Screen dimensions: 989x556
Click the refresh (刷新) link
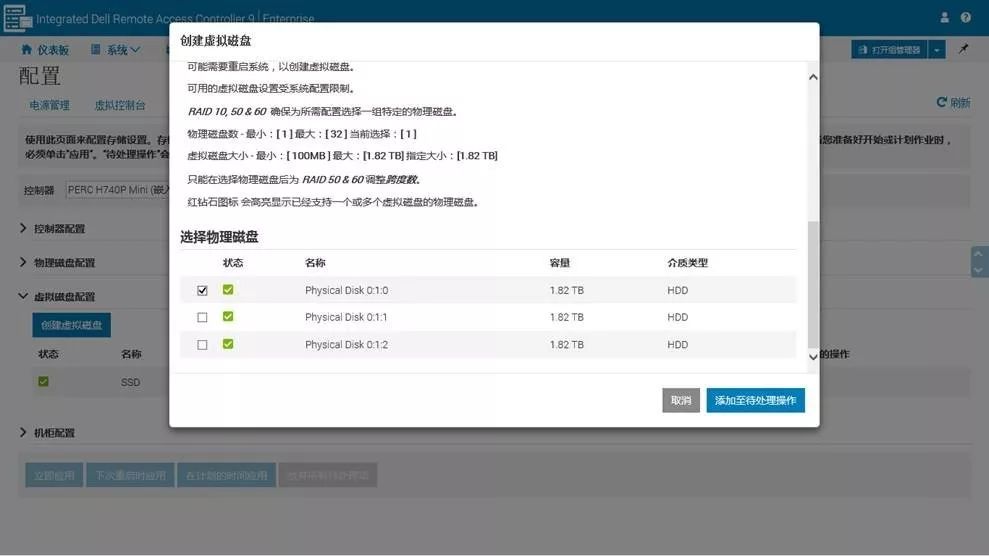(x=953, y=102)
